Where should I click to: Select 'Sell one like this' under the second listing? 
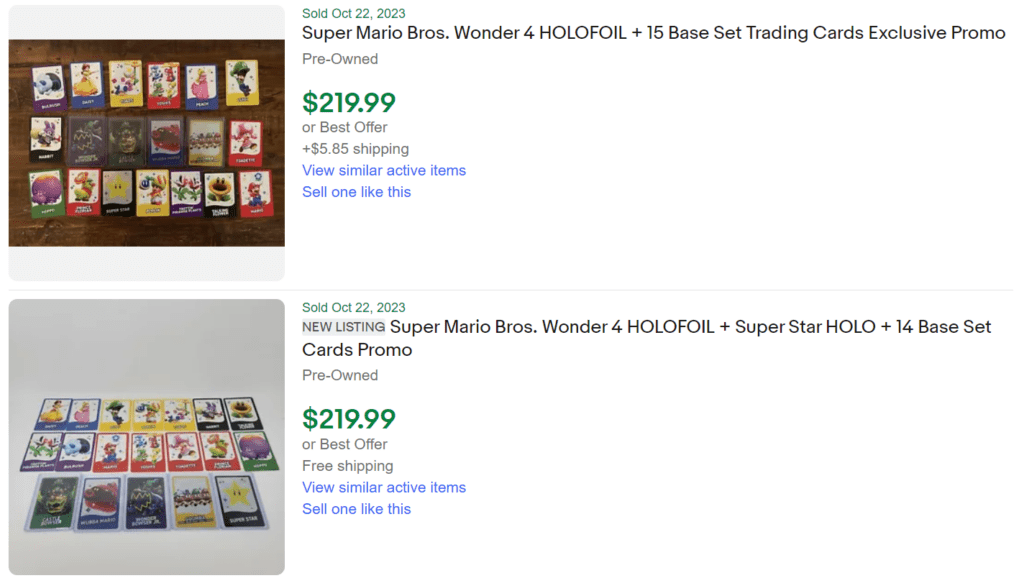pos(356,509)
